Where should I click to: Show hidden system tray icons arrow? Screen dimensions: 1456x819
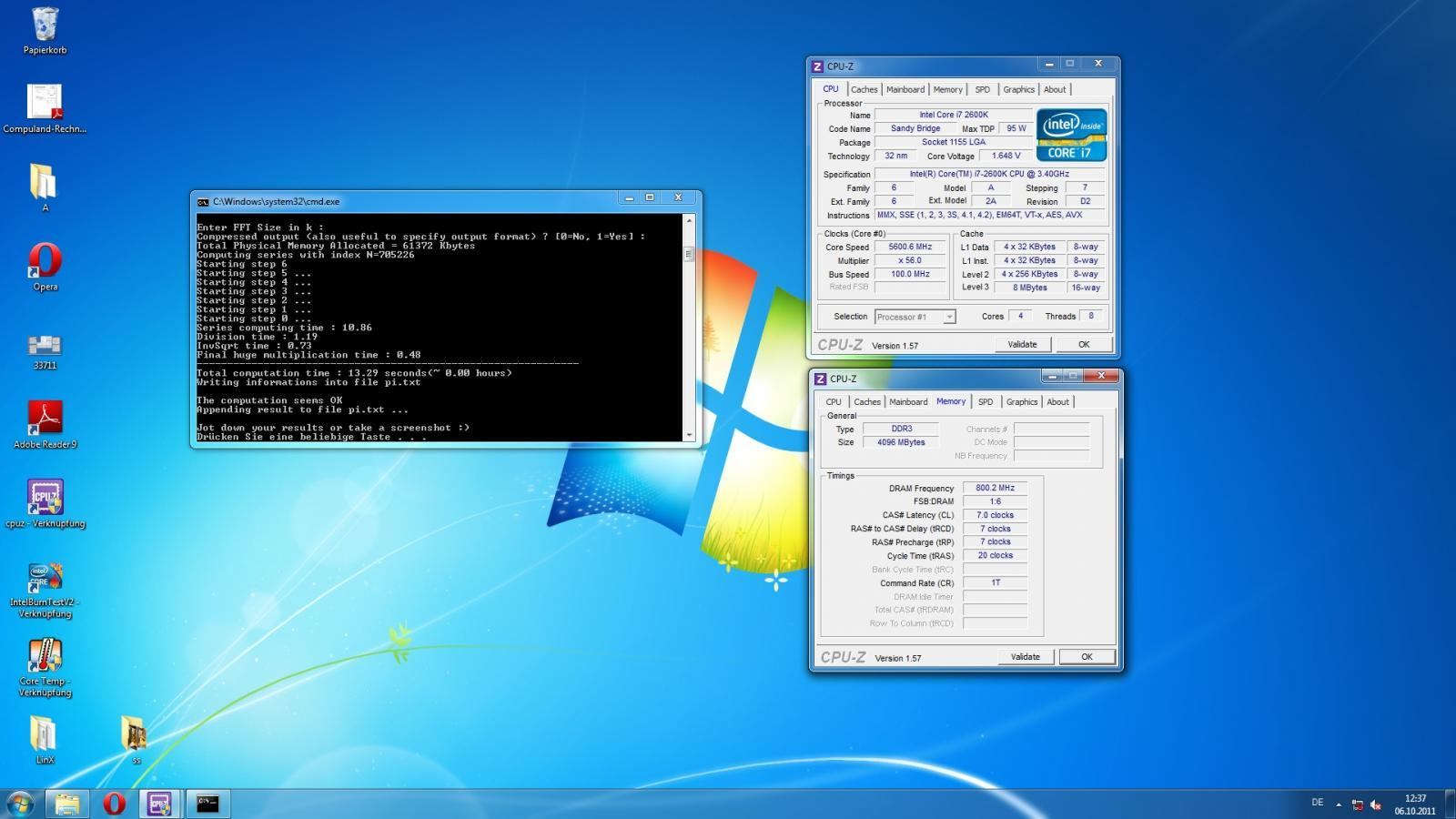click(x=1339, y=804)
